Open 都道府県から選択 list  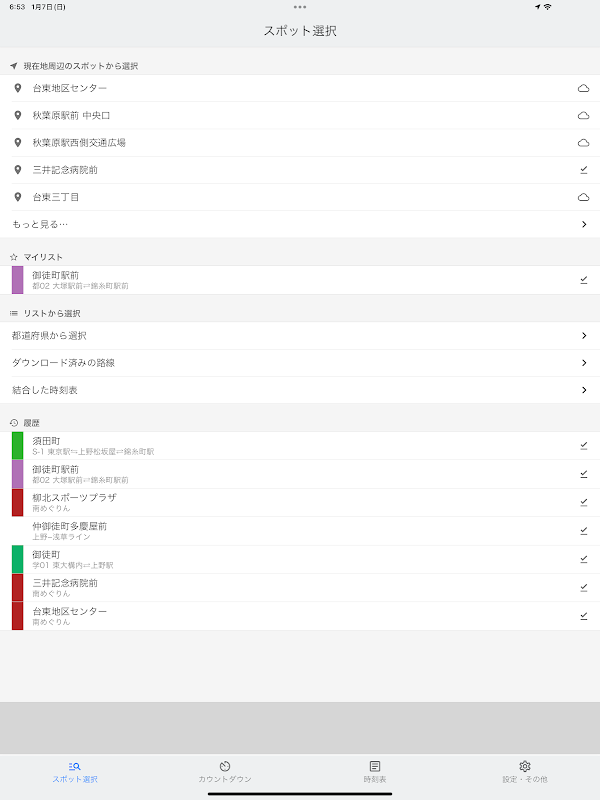pos(300,335)
